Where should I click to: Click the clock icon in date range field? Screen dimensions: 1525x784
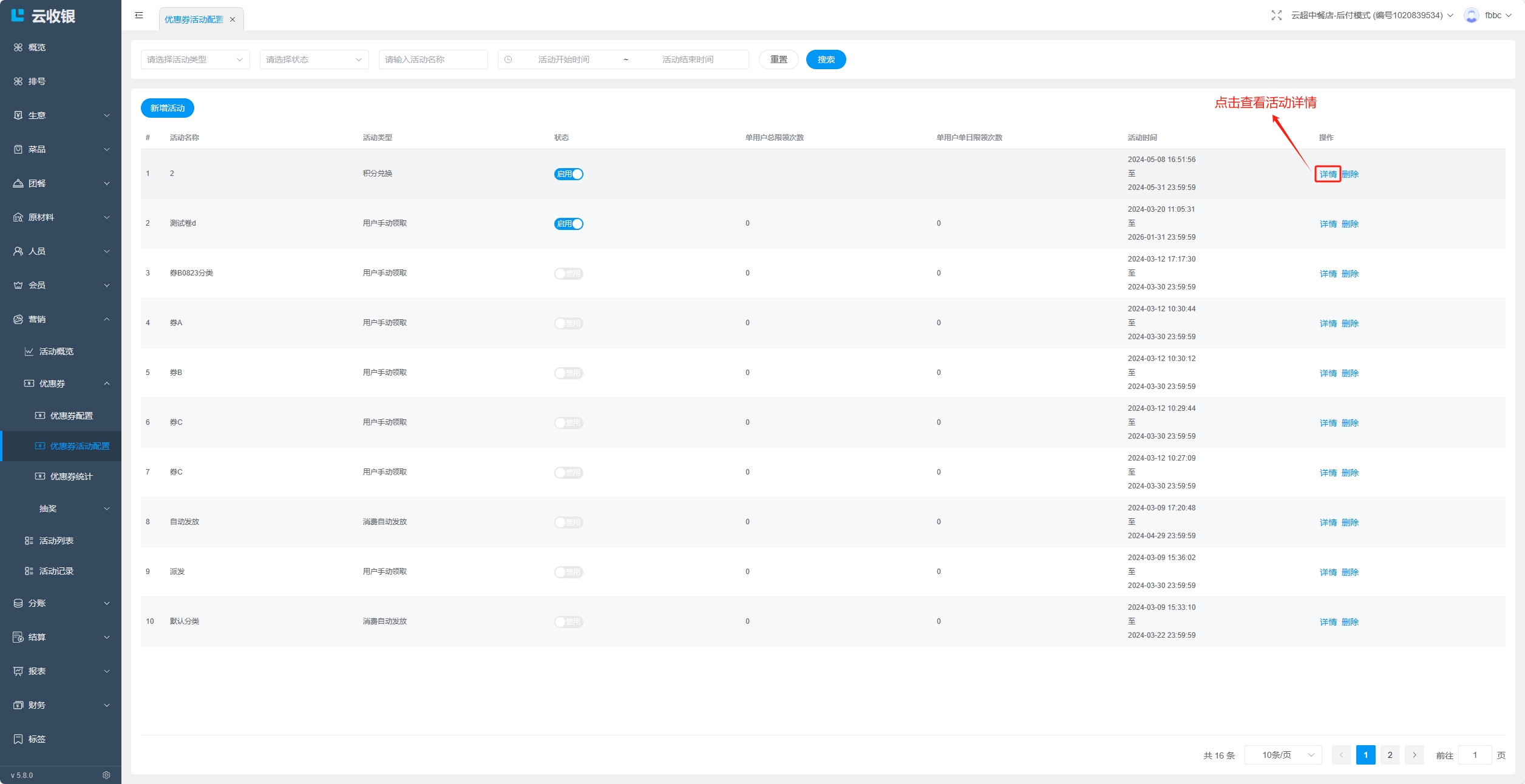click(508, 59)
